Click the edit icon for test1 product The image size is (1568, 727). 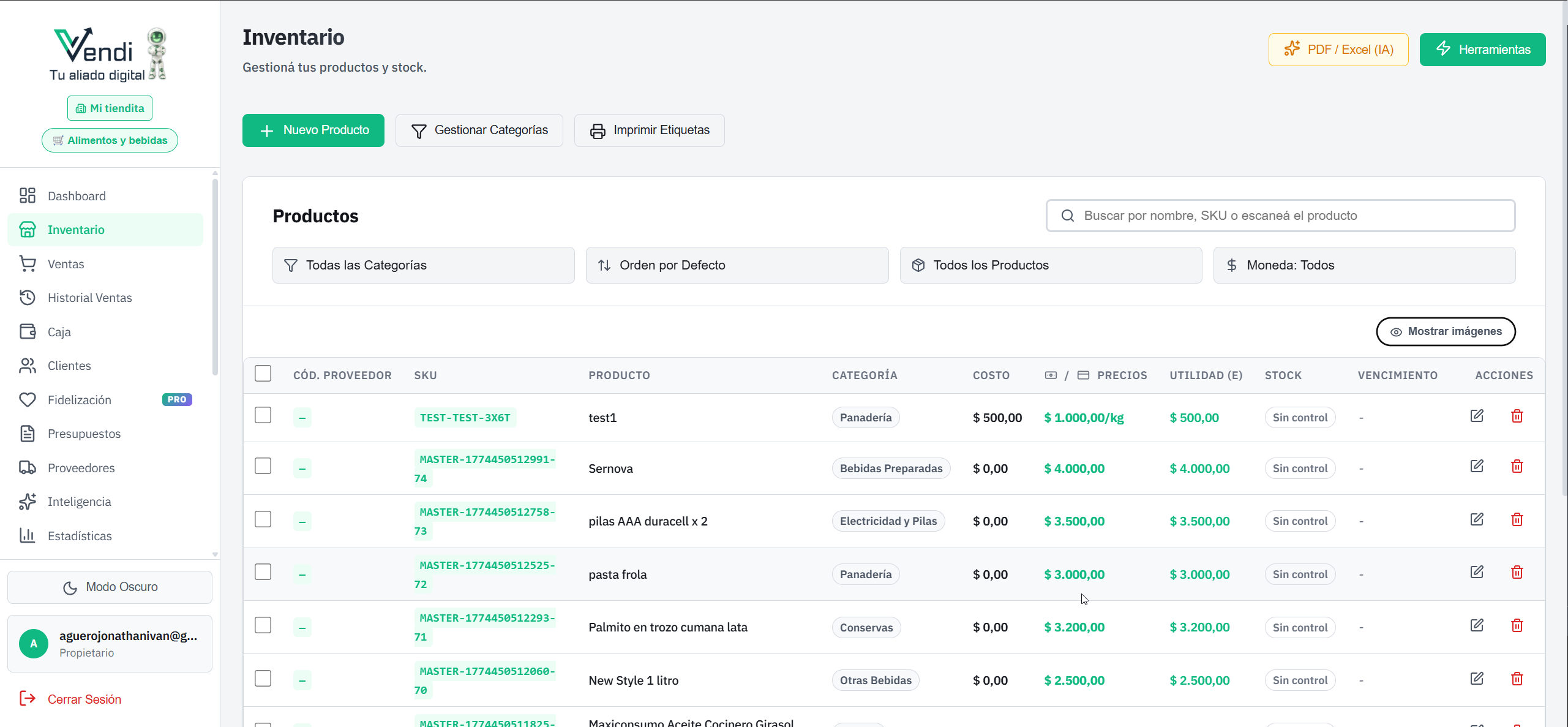pos(1476,416)
